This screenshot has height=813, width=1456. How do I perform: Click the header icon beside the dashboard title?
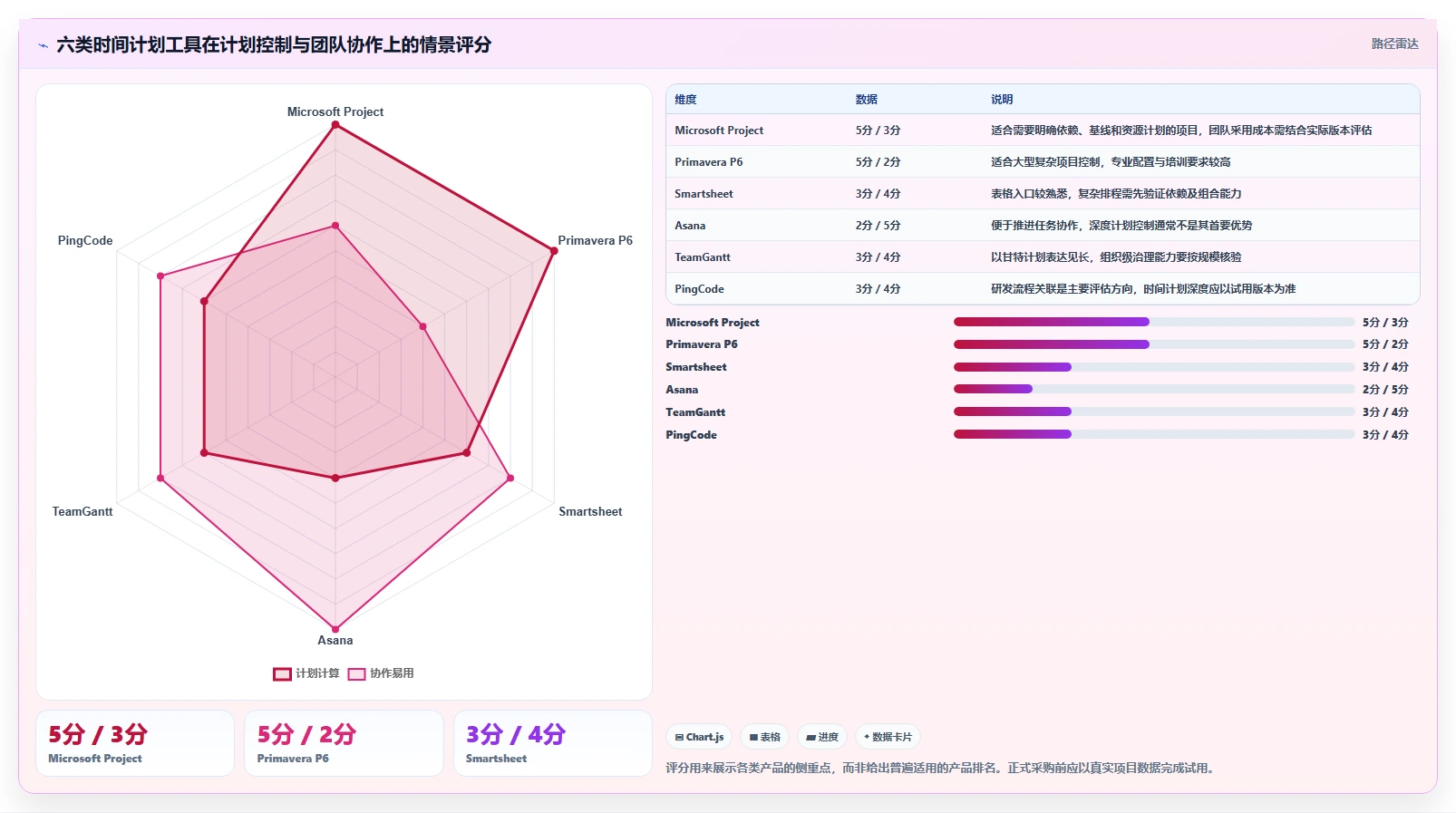point(43,44)
